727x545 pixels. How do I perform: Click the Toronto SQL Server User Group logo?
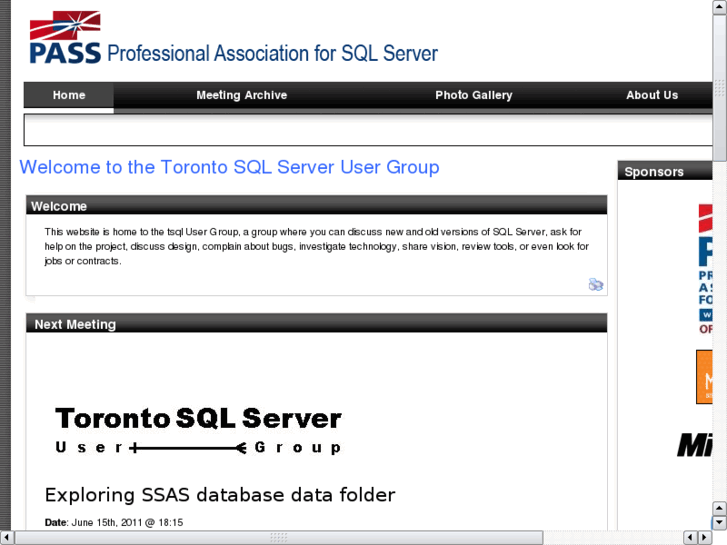tap(198, 430)
